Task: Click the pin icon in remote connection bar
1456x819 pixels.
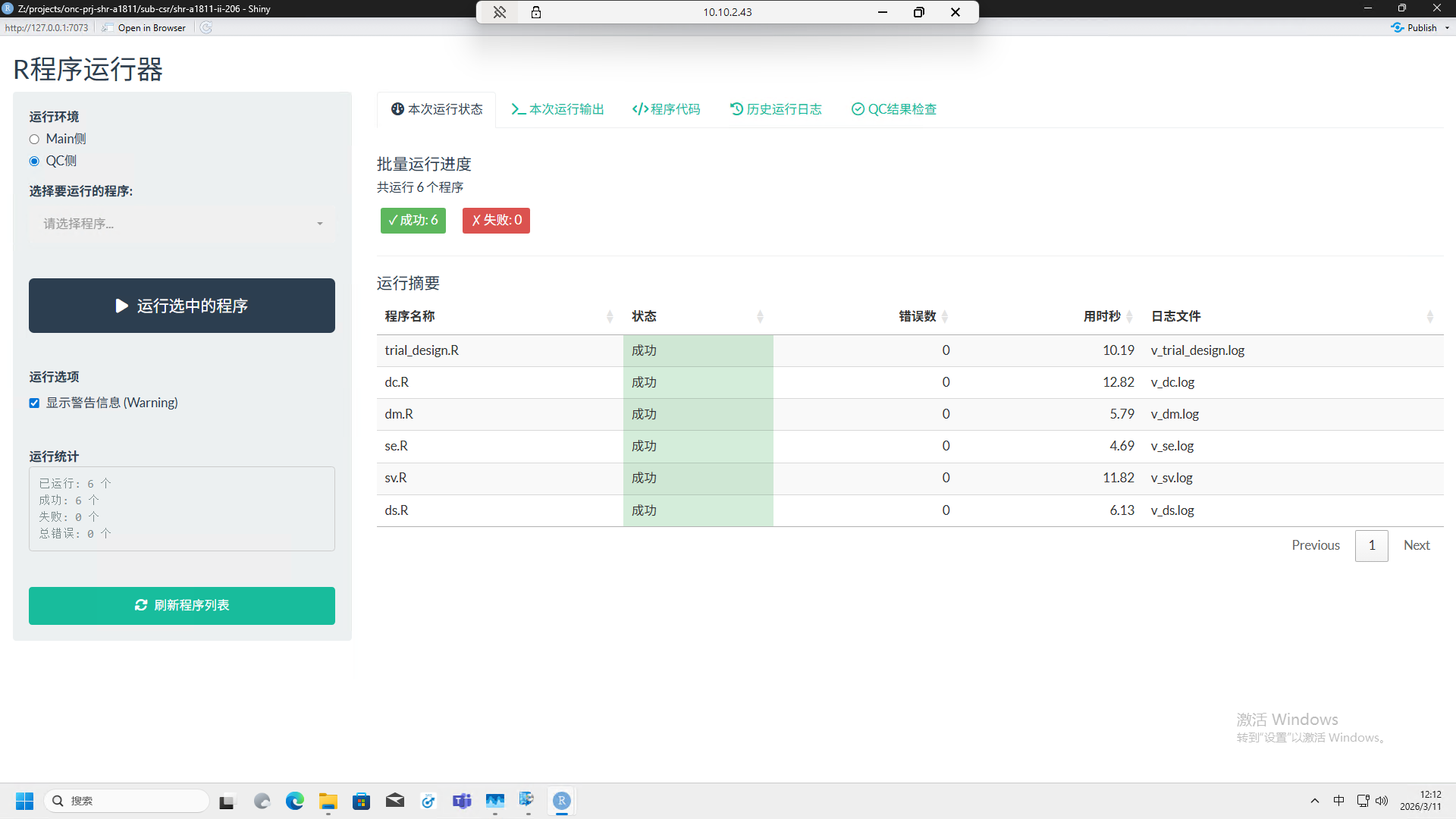Action: pyautogui.click(x=500, y=12)
